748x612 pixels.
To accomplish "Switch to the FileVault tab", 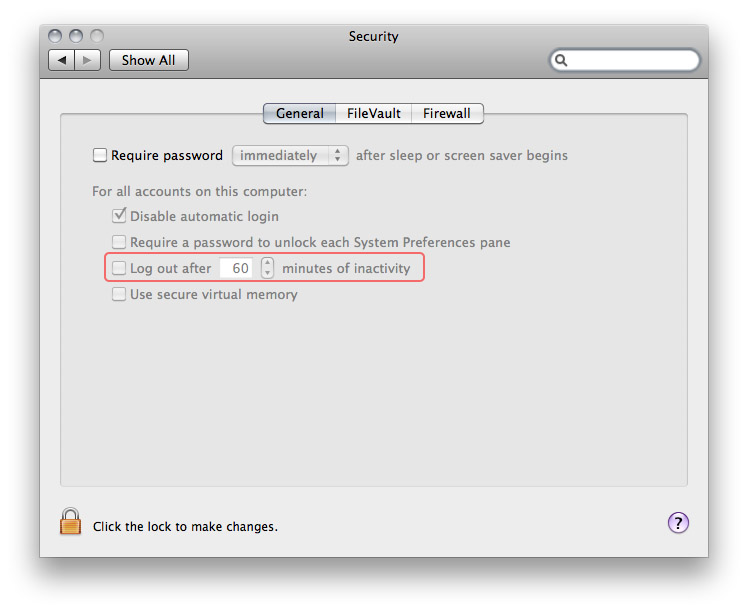I will point(374,114).
